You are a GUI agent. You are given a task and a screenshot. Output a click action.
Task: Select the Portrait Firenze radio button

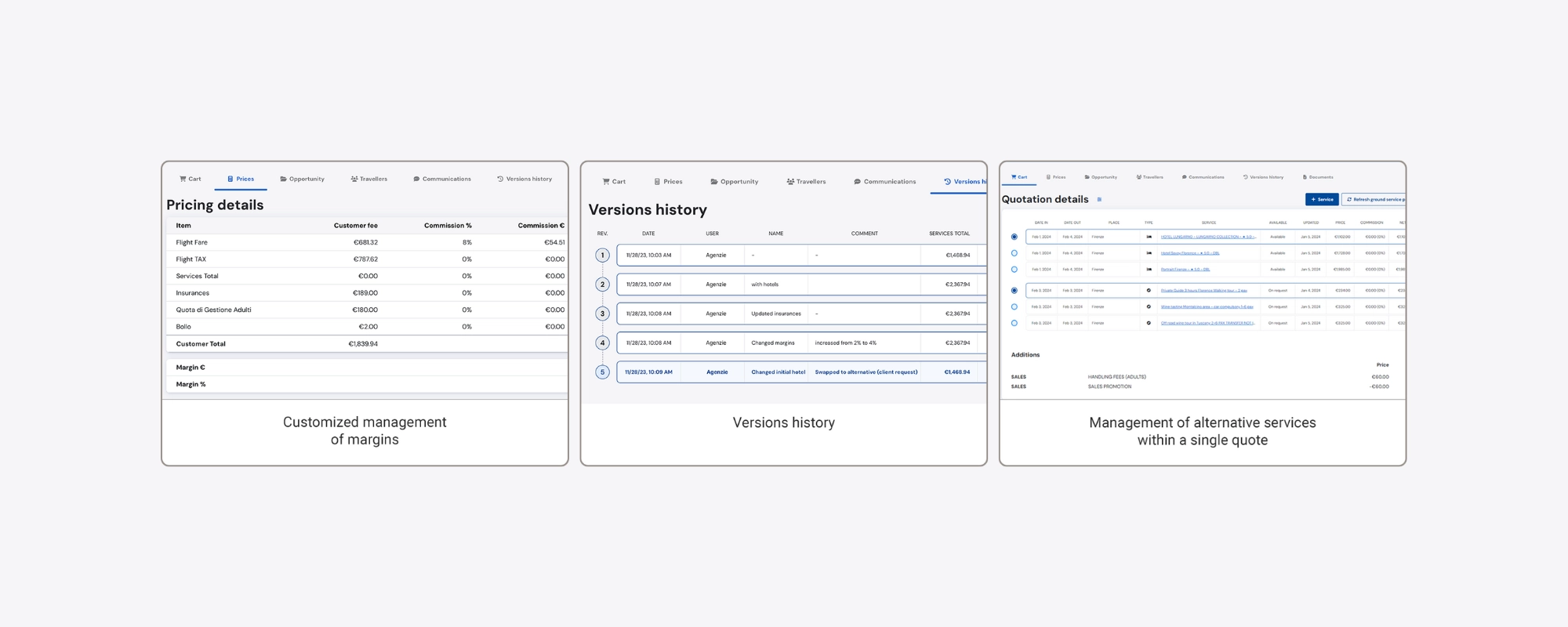1014,270
